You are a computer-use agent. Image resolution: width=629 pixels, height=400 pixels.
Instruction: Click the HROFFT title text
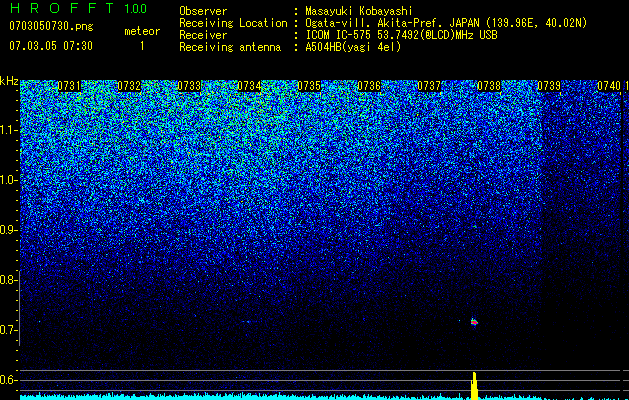(x=62, y=8)
